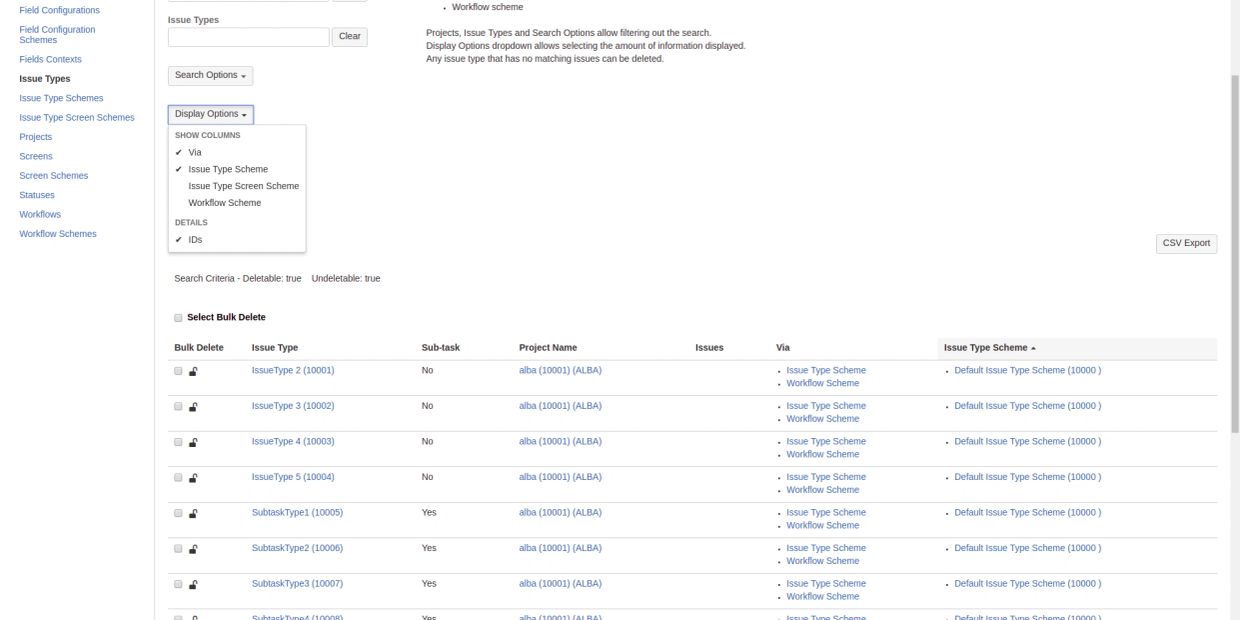This screenshot has width=1240, height=620.
Task: Click the Clear button next to Issue Types
Action: click(x=350, y=37)
